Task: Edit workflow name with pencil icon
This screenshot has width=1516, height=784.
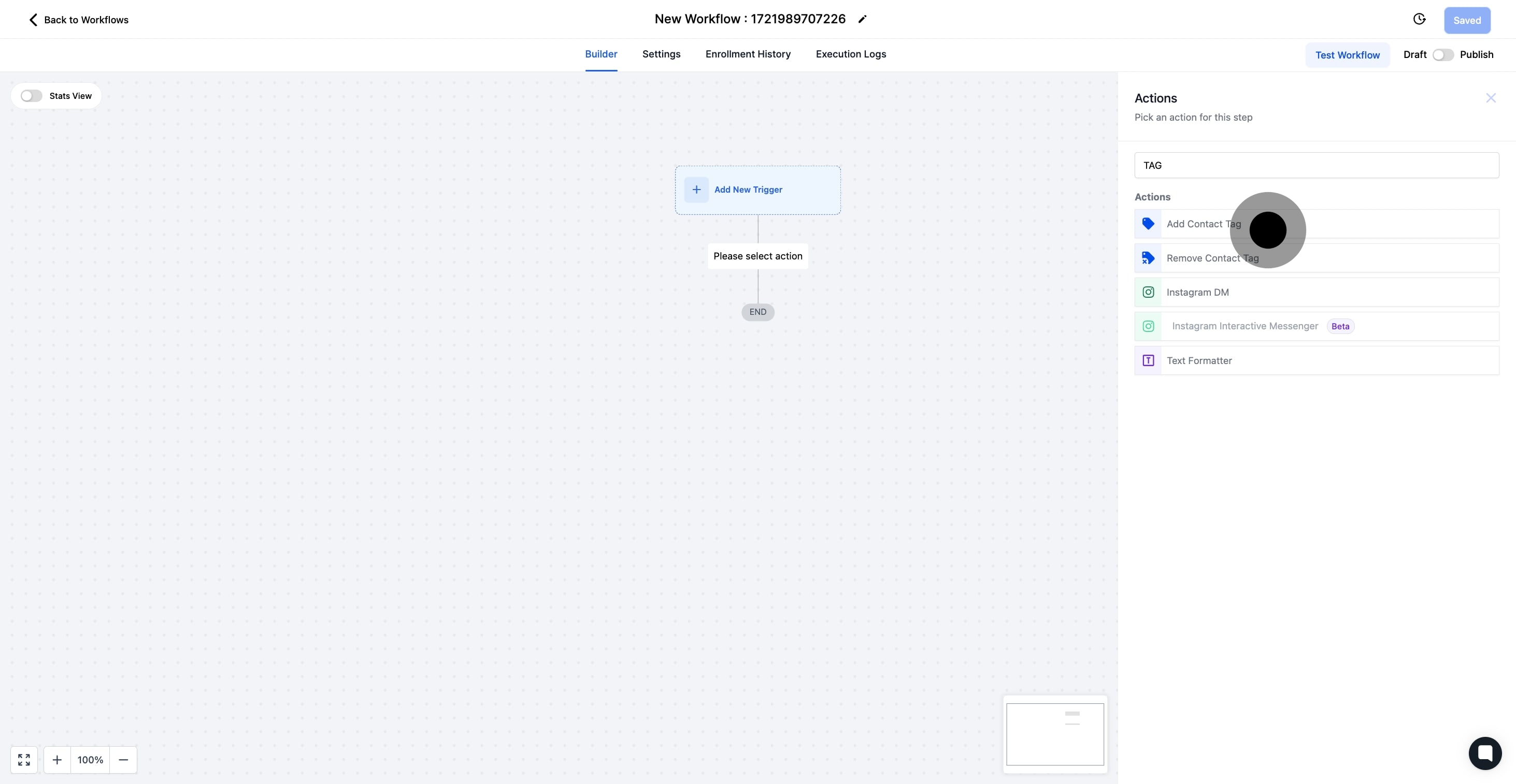Action: (x=862, y=19)
